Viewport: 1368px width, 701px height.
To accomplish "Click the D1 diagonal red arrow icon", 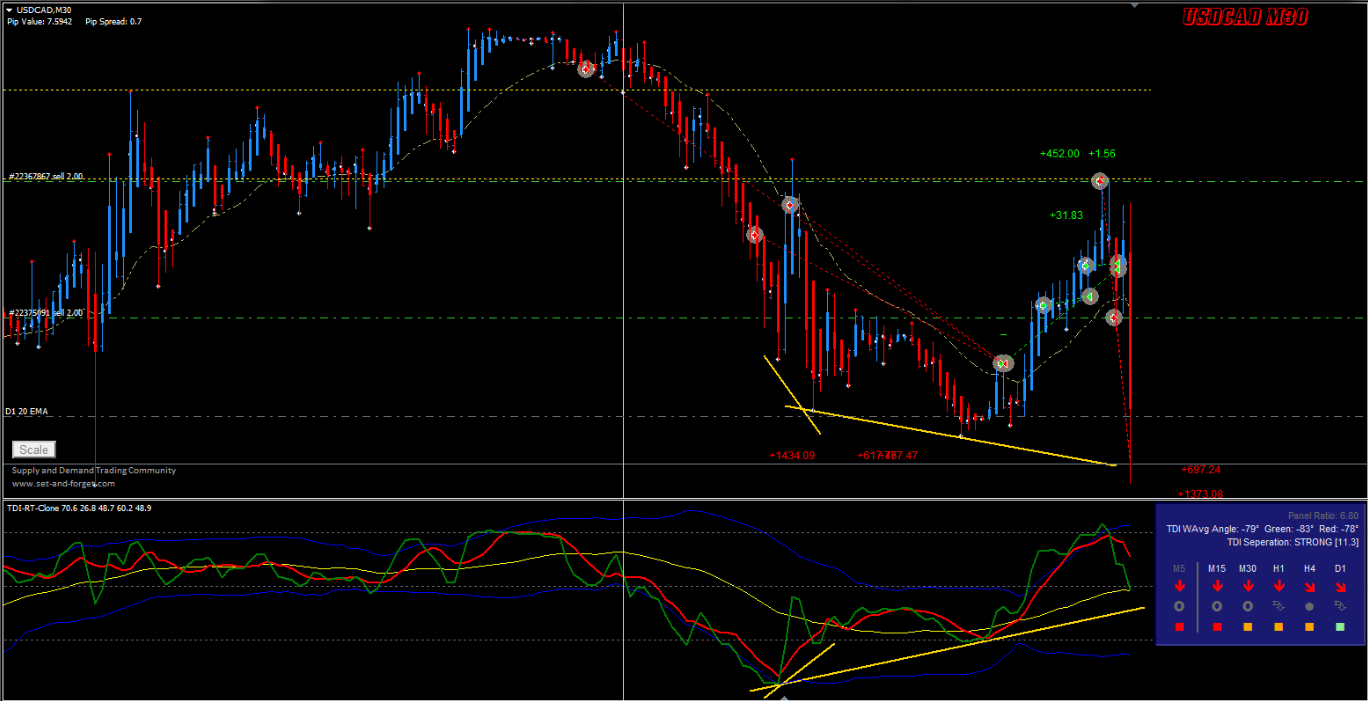I will 1340,587.
